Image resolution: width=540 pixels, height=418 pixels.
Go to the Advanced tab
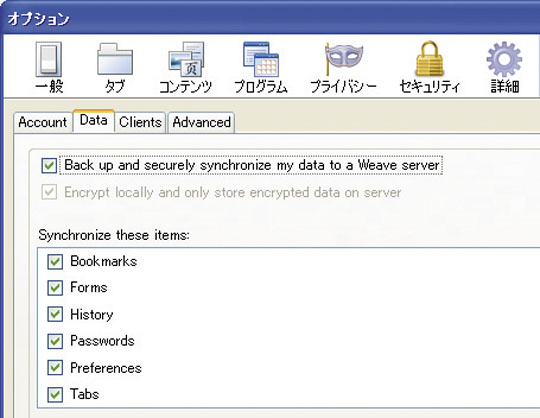[x=201, y=122]
